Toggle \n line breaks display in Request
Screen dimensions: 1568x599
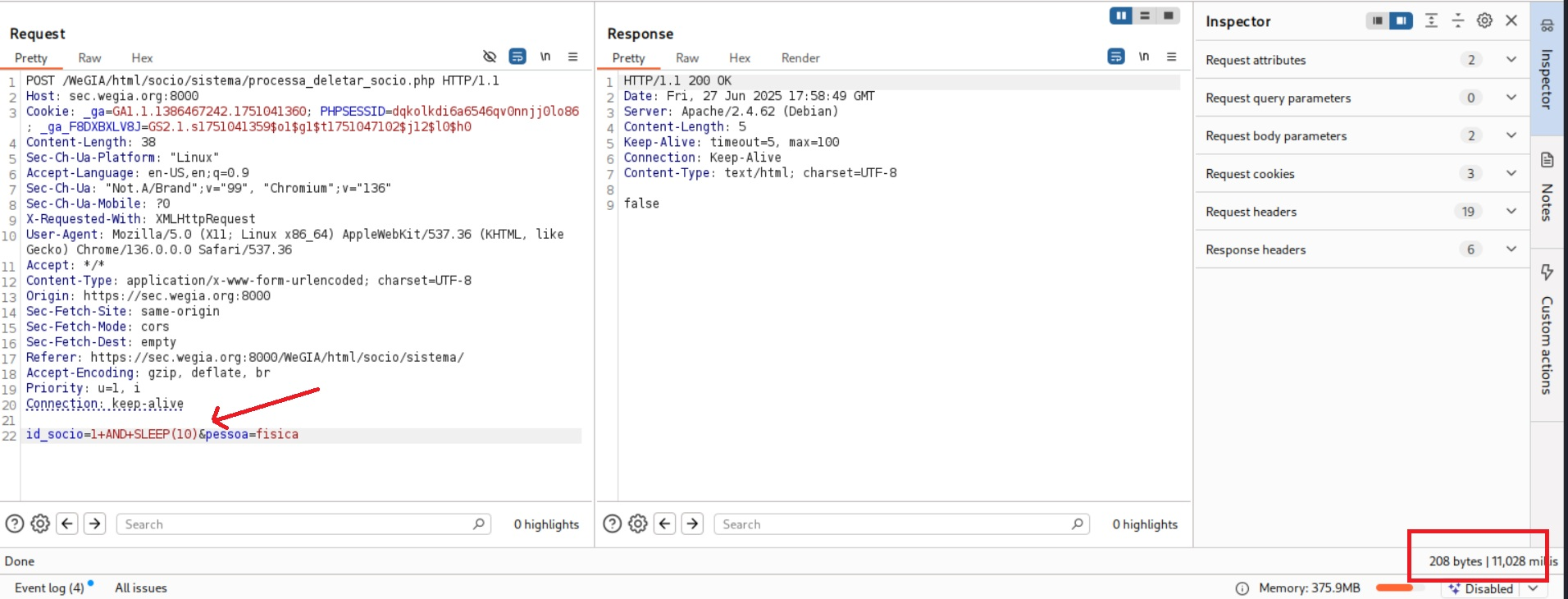click(x=545, y=57)
